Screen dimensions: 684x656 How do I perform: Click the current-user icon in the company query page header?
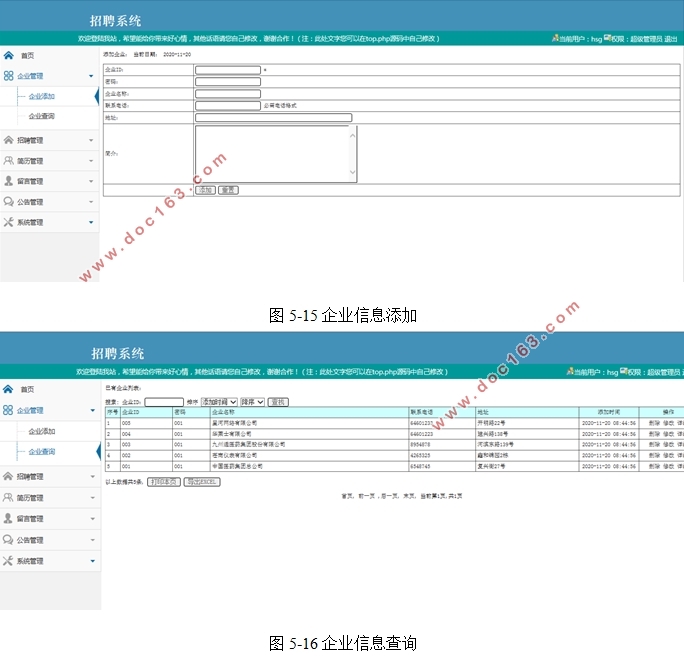tap(570, 371)
